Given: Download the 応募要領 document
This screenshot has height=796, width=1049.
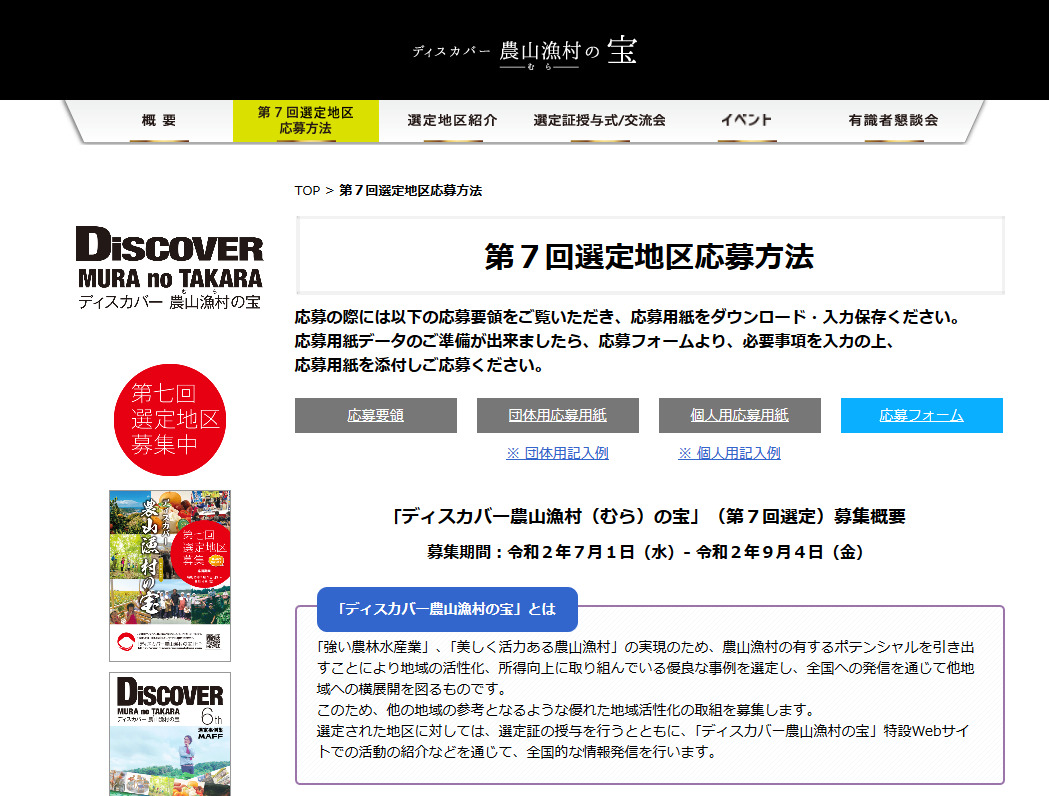Looking at the screenshot, I should point(375,415).
